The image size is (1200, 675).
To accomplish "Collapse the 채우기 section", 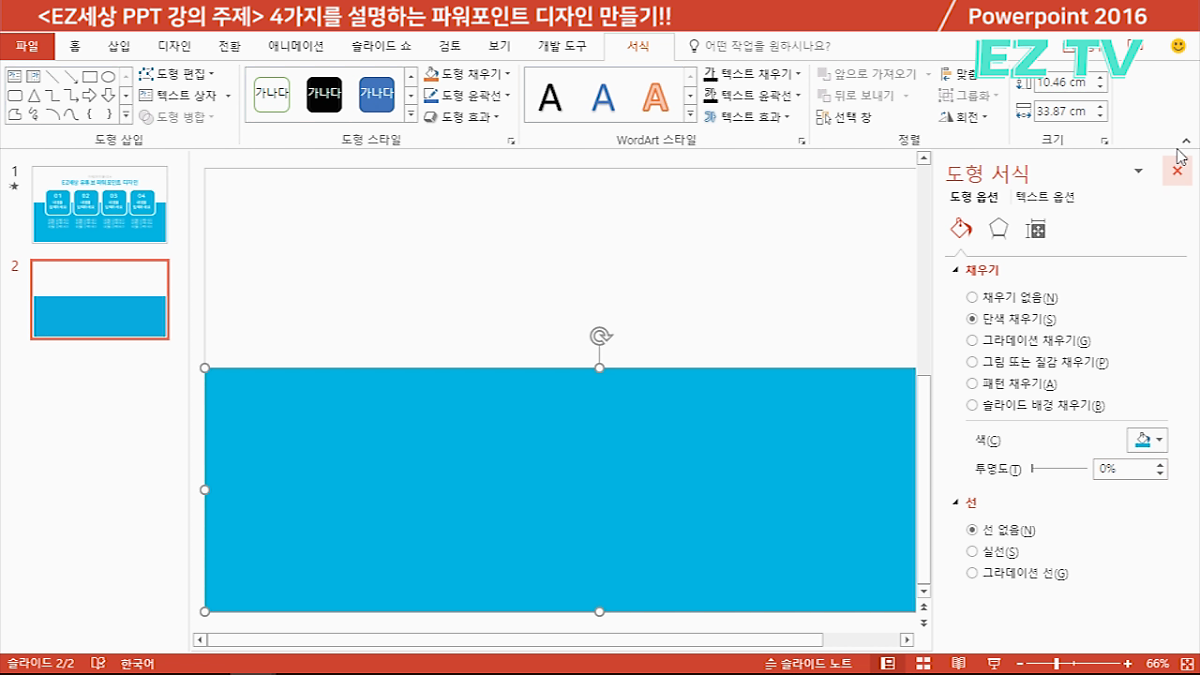I will click(976, 270).
